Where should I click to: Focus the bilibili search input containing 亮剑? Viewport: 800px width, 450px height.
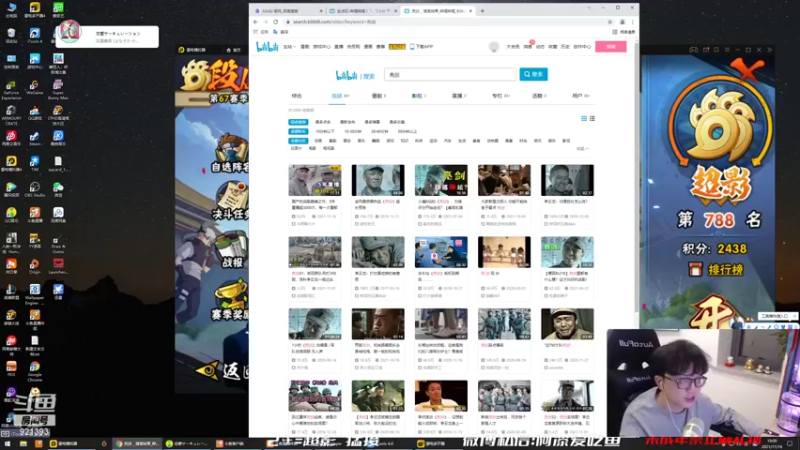[x=450, y=74]
